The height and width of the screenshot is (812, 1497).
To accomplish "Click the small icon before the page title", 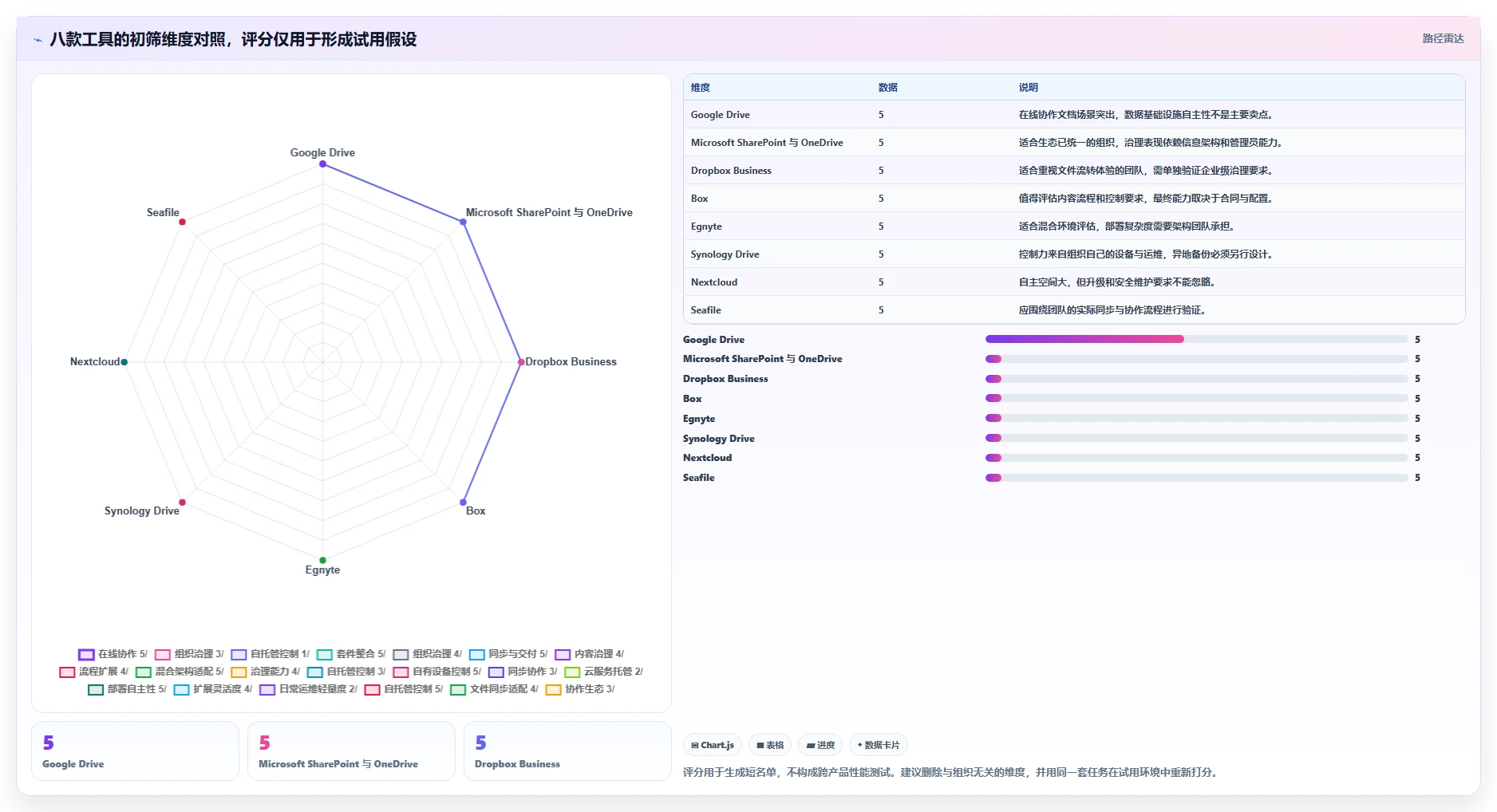I will [38, 40].
